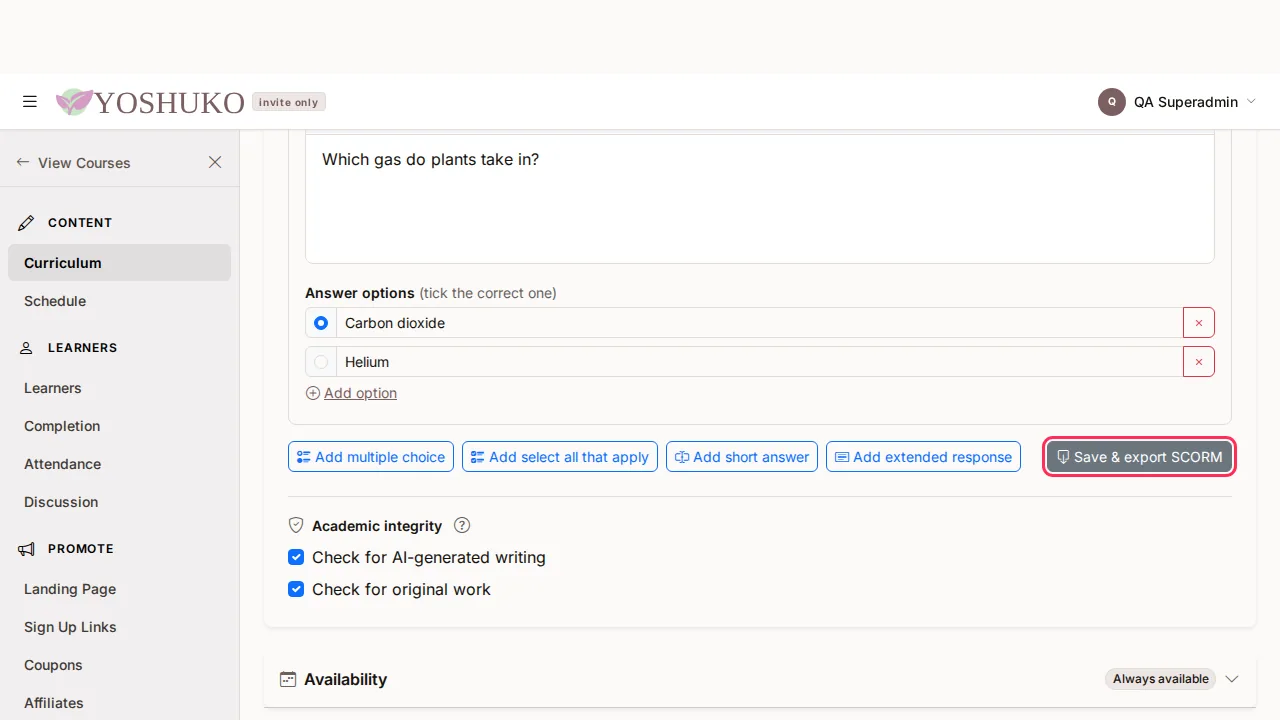Remove the Helium answer option

(1199, 362)
